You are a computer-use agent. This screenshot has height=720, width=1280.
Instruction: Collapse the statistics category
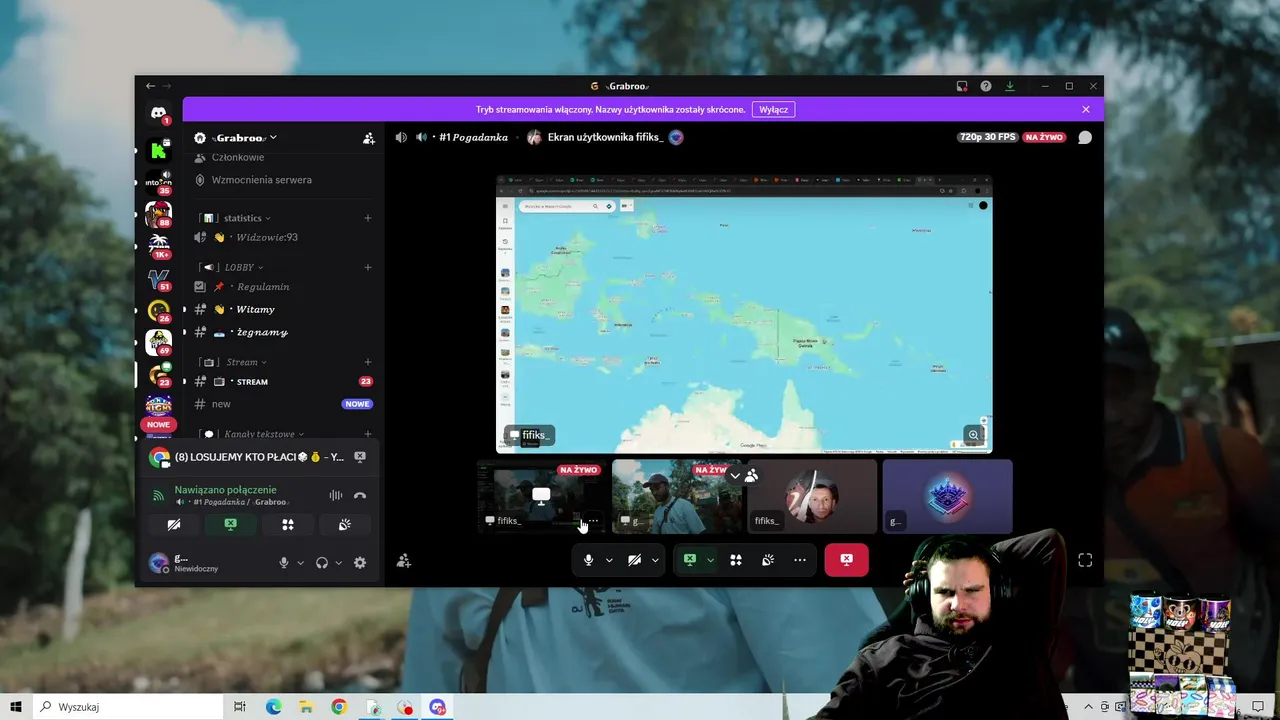246,218
